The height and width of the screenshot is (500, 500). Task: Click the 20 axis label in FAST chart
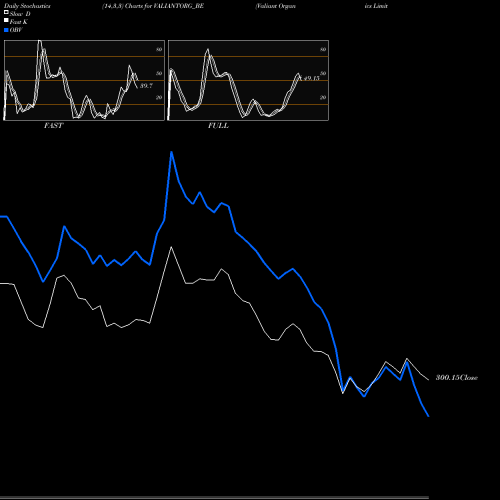click(x=159, y=97)
